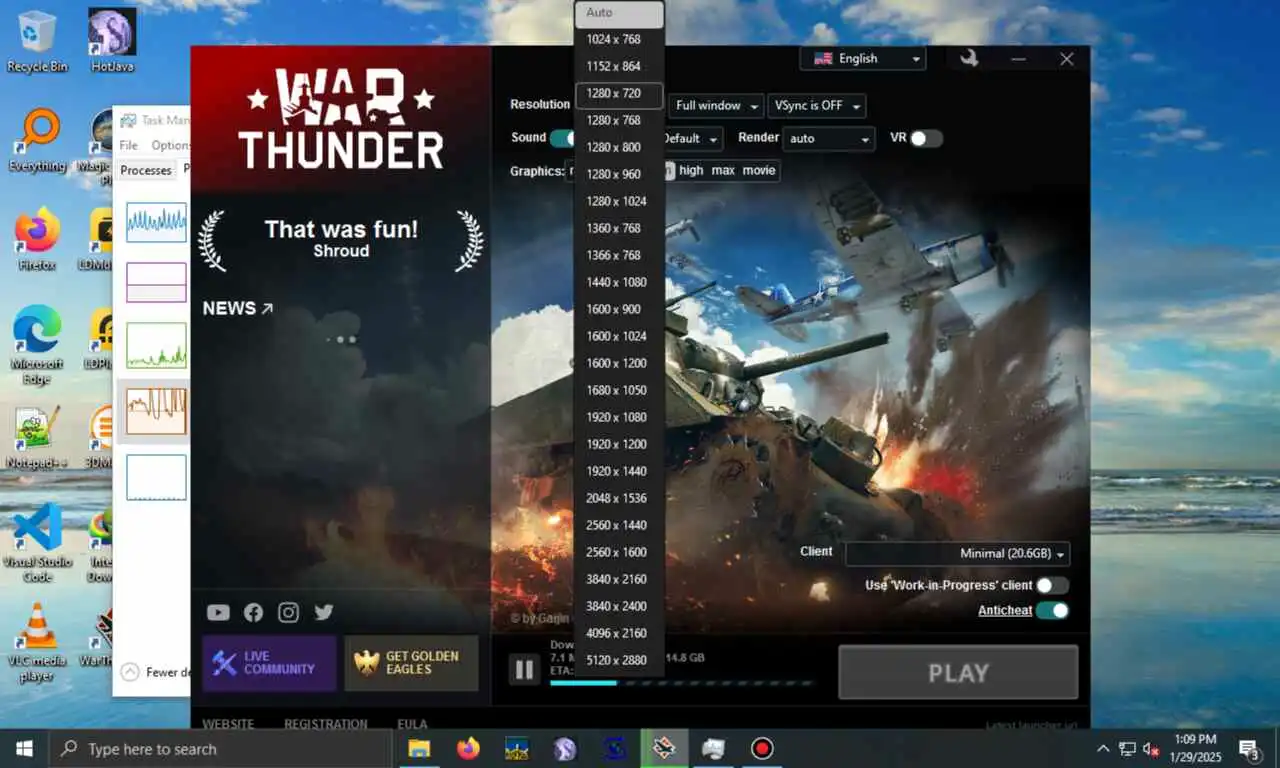The image size is (1280, 768).
Task: Select the green disk graph thumbnail in Task Manager
Action: click(156, 345)
